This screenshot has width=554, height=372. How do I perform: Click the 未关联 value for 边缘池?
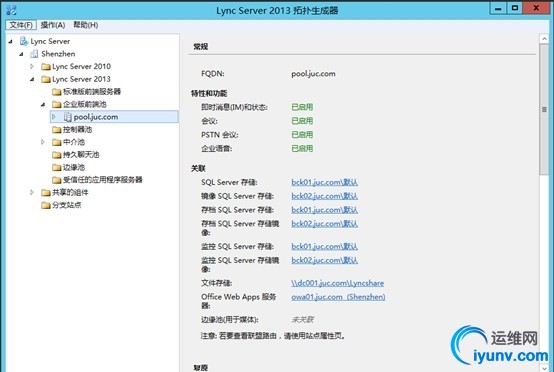(302, 320)
